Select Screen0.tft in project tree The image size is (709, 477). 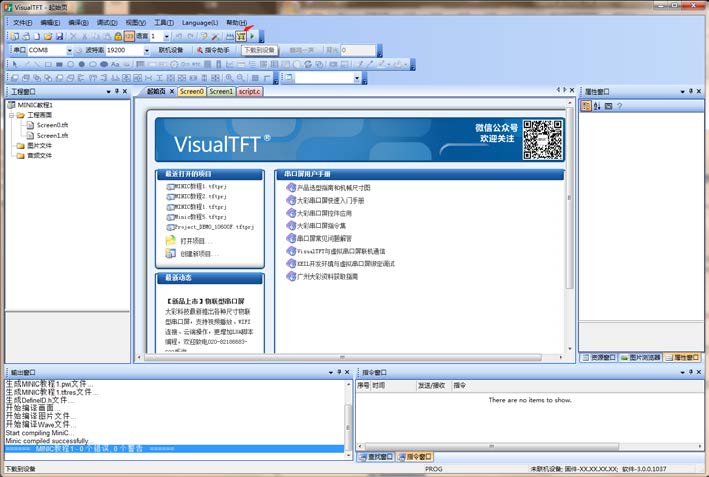coord(52,125)
